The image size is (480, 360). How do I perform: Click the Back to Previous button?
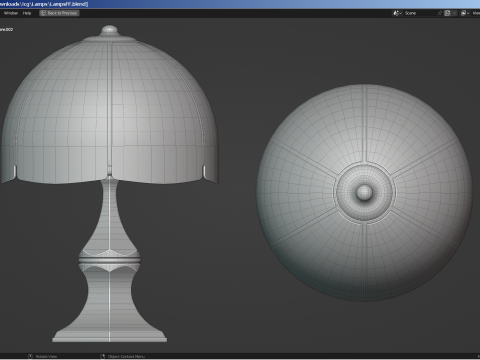[x=59, y=13]
